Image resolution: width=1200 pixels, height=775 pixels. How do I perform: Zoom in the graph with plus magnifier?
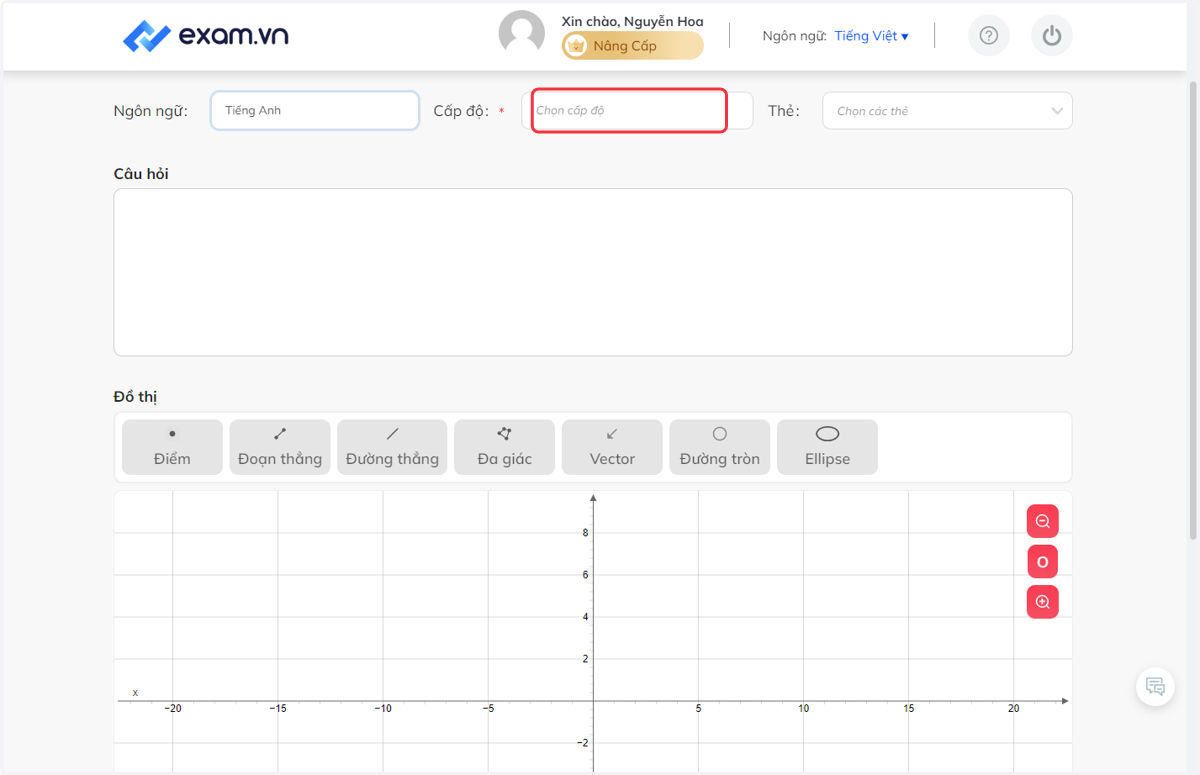(x=1043, y=602)
